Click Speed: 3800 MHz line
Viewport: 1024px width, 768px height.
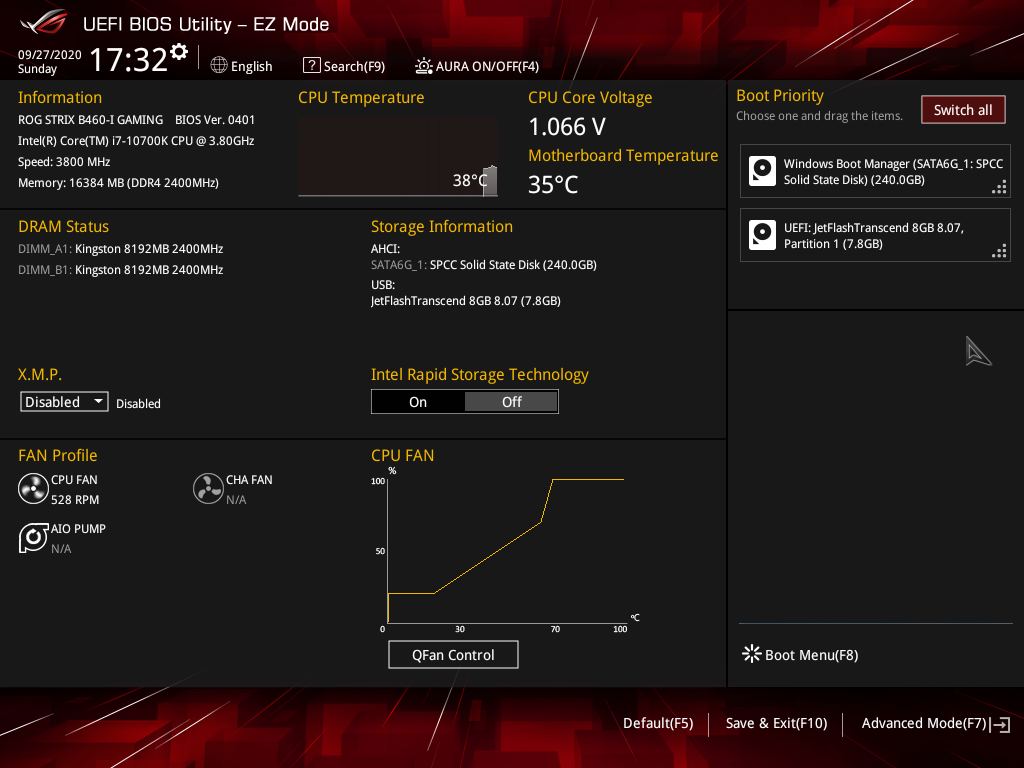[x=64, y=162]
